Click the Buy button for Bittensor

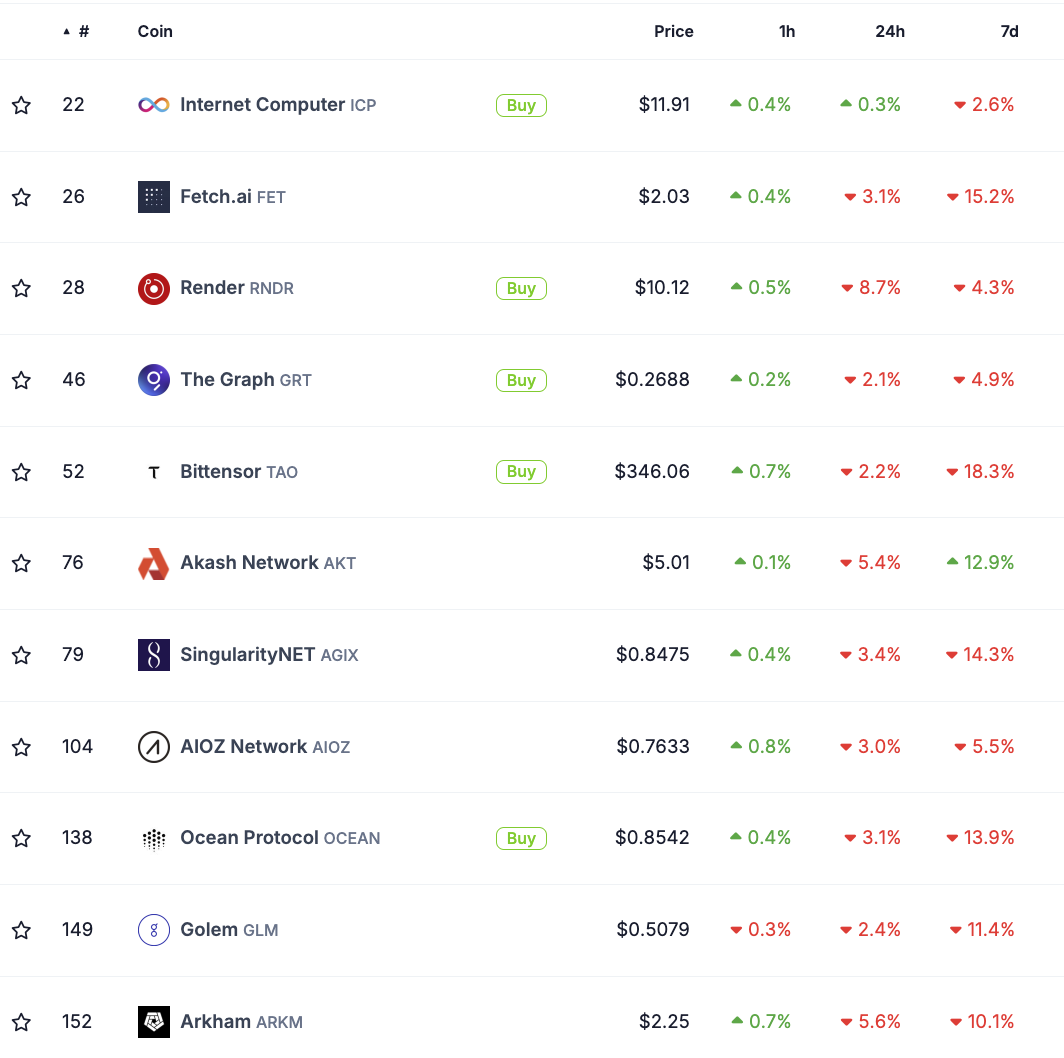pos(521,472)
